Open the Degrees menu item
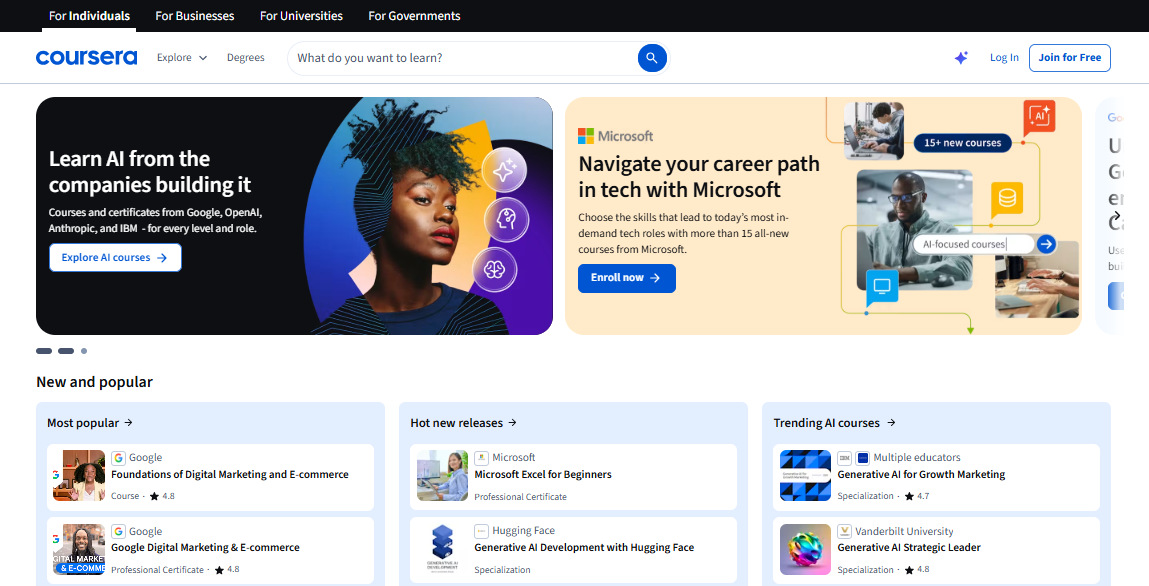 point(245,58)
